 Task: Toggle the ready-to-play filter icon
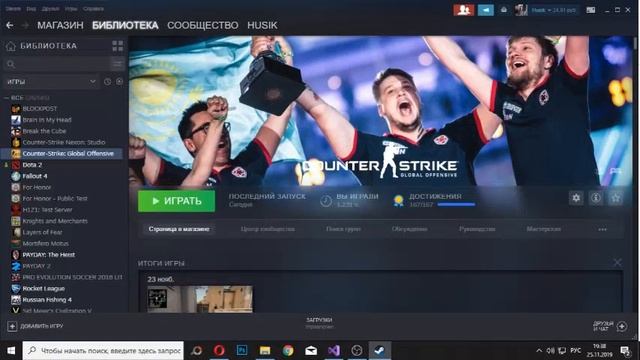pos(119,82)
